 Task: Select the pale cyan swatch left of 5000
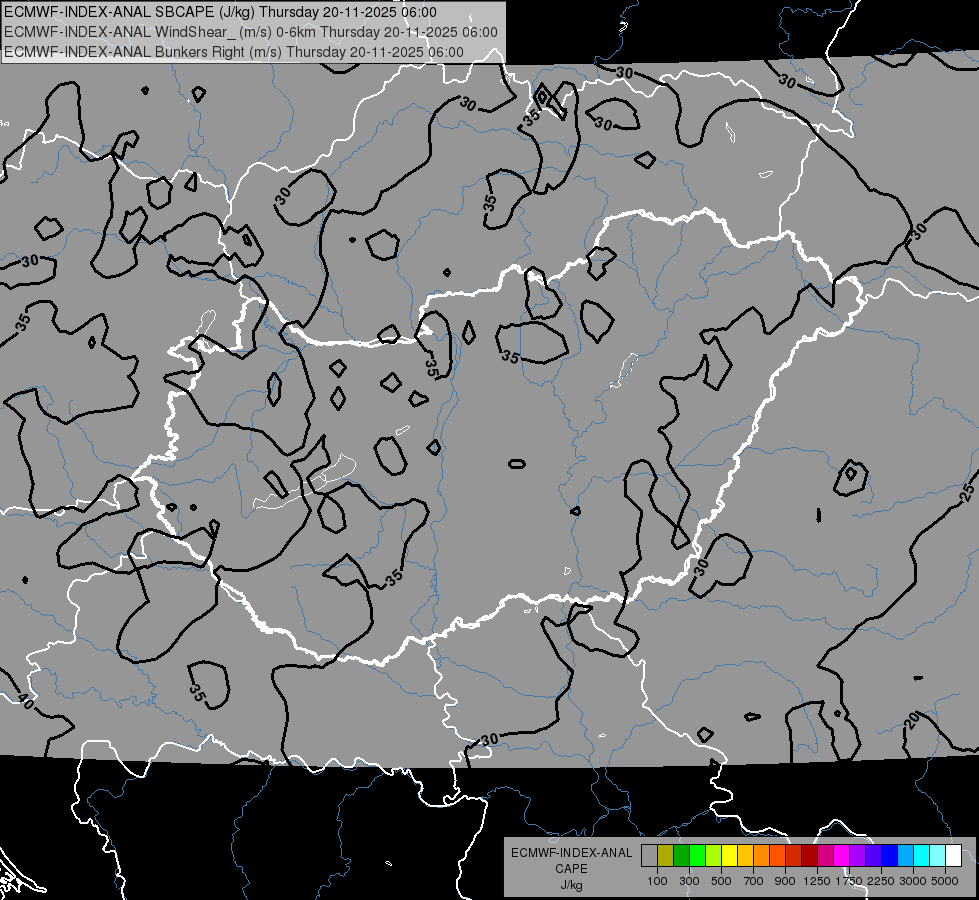pyautogui.click(x=938, y=855)
